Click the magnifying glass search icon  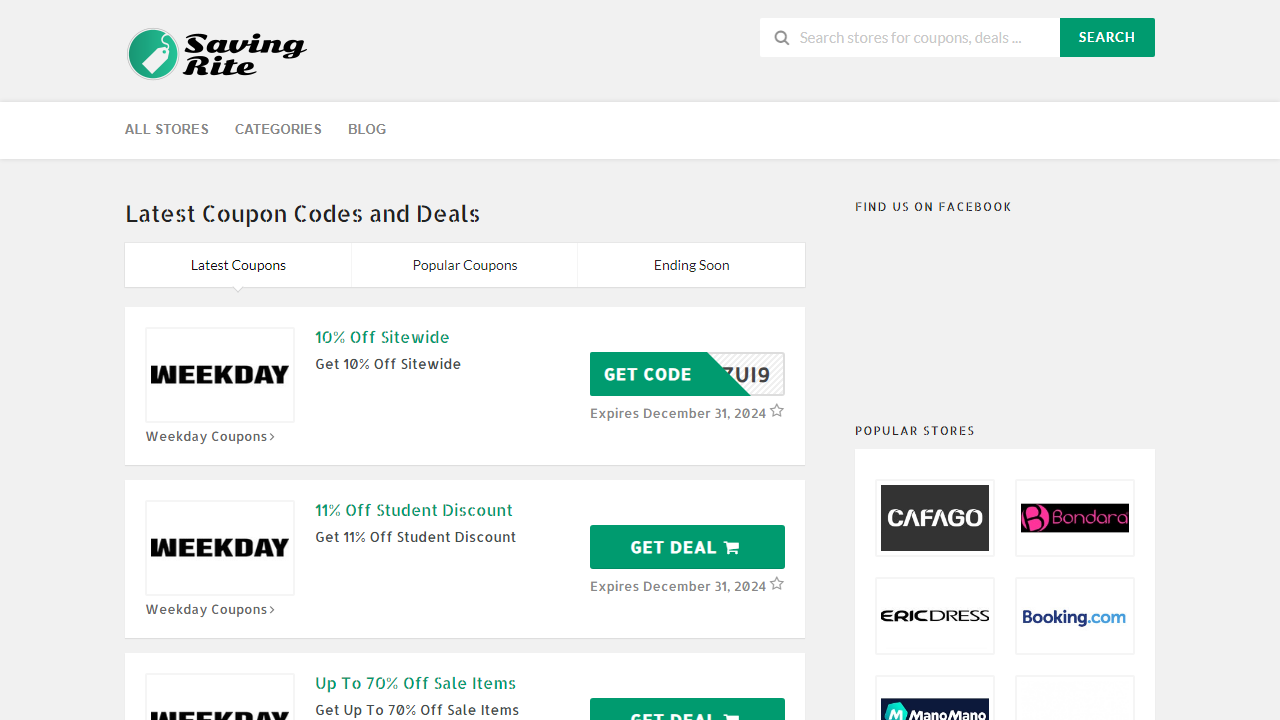tap(782, 37)
